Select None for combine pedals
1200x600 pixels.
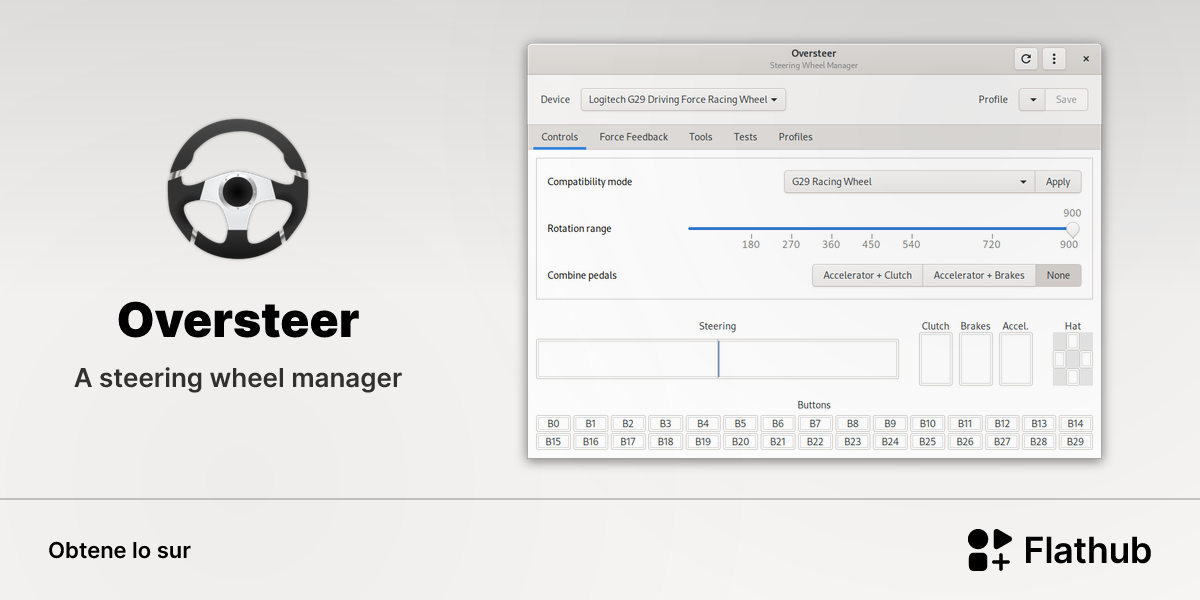[1058, 275]
